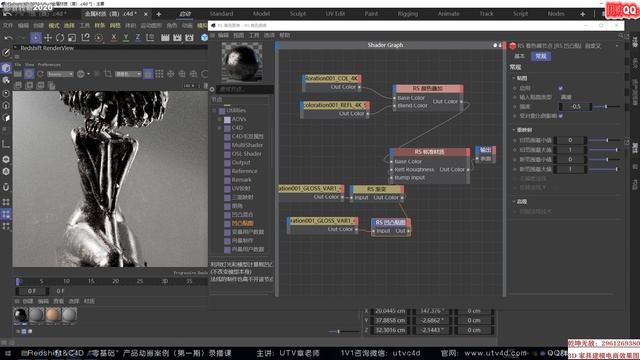Toggle the Y axis lock icon
The image size is (640, 360).
(126, 38)
